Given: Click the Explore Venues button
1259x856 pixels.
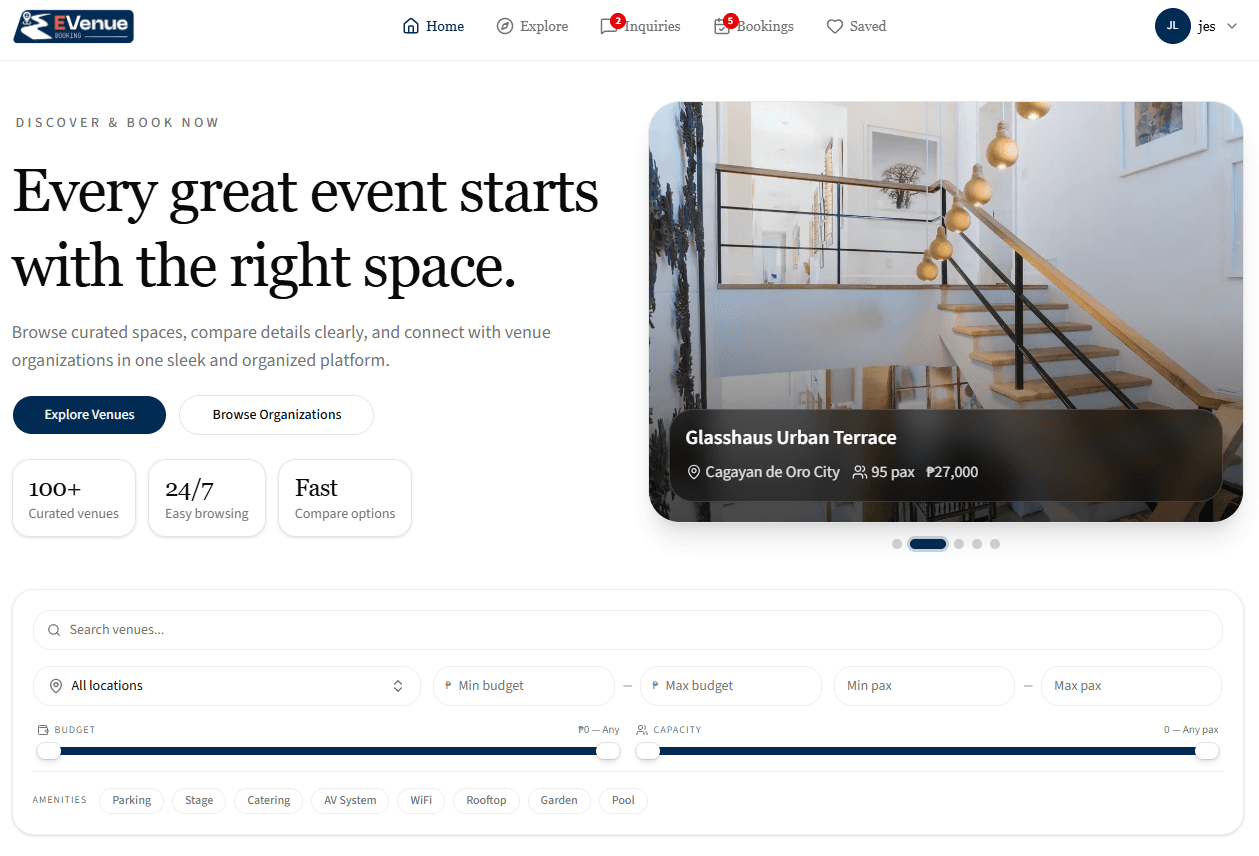Looking at the screenshot, I should (89, 415).
